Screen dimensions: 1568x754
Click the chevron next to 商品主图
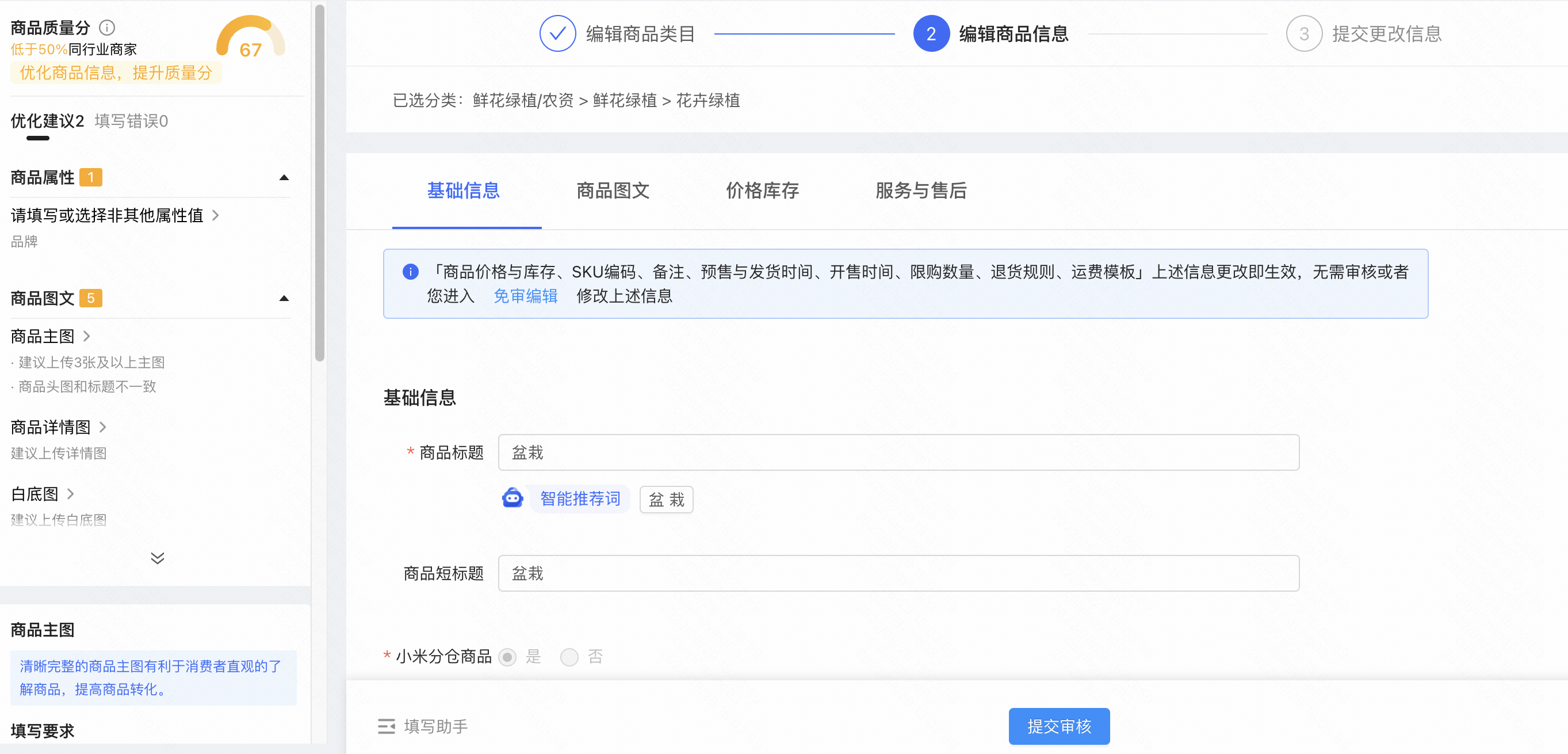(86, 336)
